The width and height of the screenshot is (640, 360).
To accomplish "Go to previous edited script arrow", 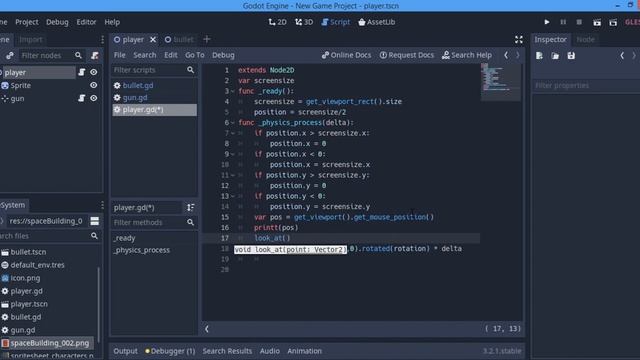I will (506, 55).
